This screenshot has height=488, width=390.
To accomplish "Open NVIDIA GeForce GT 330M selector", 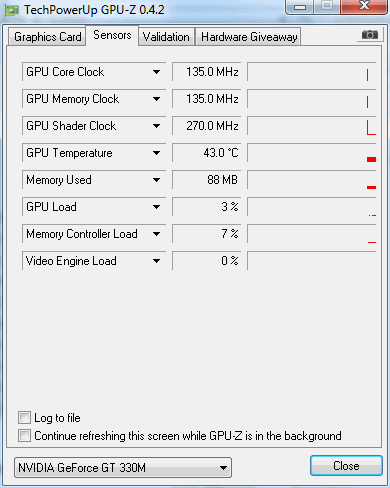I will tap(123, 467).
